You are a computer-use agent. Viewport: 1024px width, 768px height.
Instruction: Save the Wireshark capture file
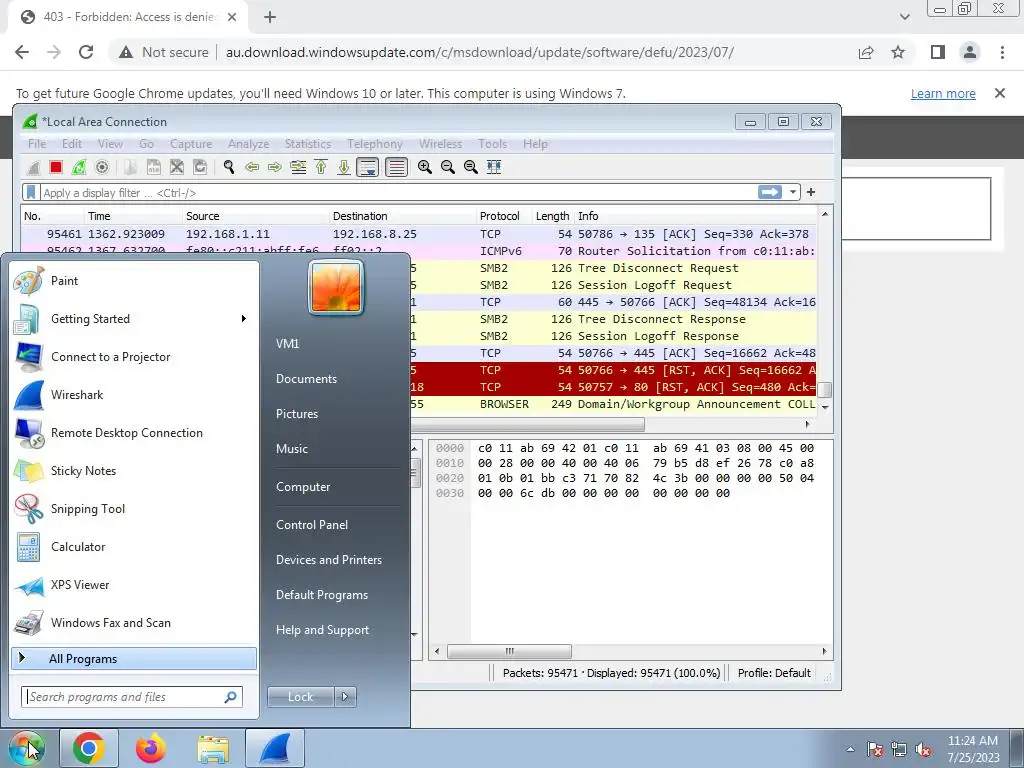(x=153, y=167)
